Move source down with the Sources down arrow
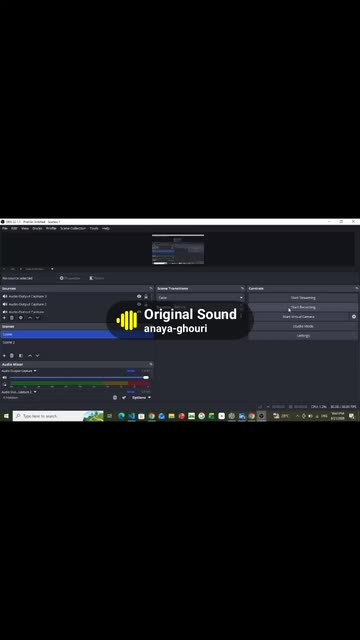The height and width of the screenshot is (640, 360). (37, 318)
